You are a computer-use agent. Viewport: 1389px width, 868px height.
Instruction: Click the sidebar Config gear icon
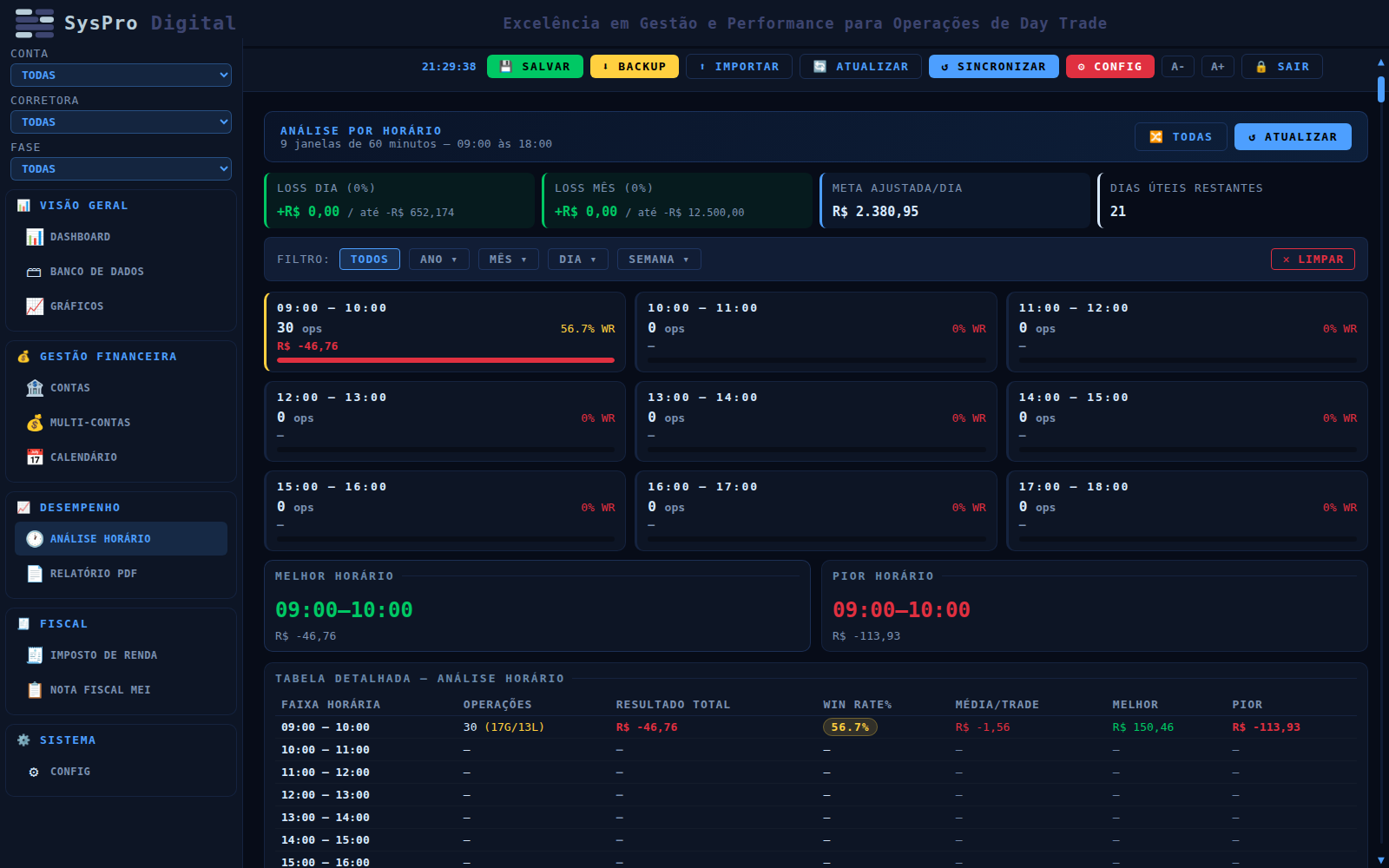click(x=35, y=772)
